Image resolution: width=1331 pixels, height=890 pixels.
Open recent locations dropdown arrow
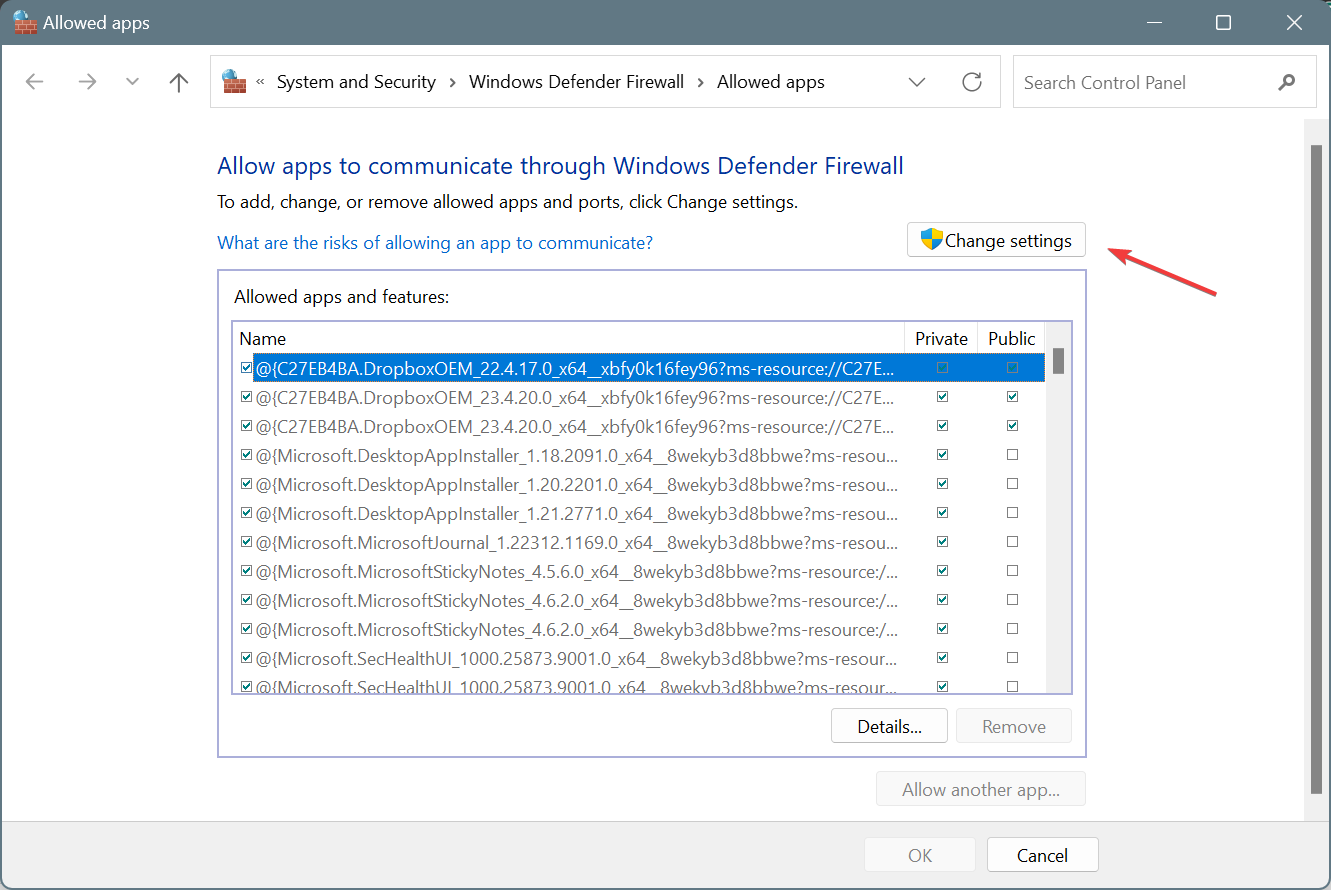click(x=132, y=82)
